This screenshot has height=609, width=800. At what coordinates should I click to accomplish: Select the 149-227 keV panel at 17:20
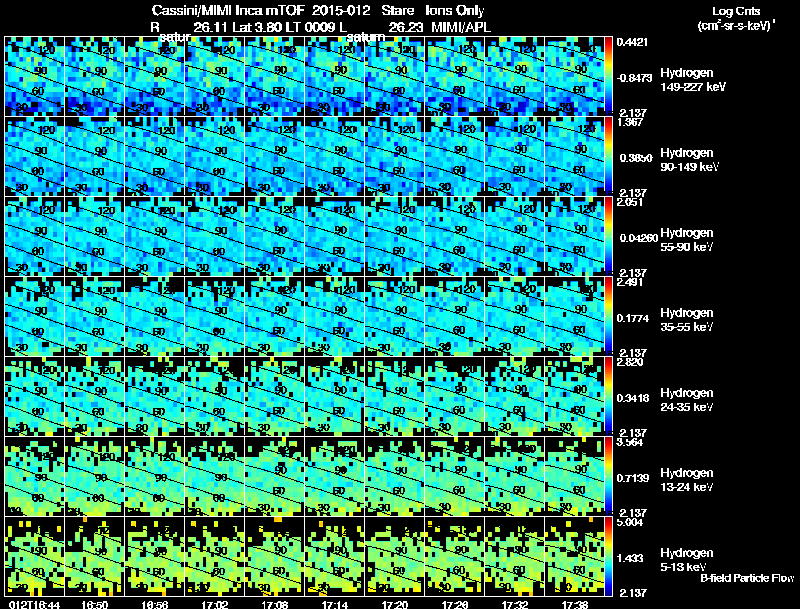395,76
